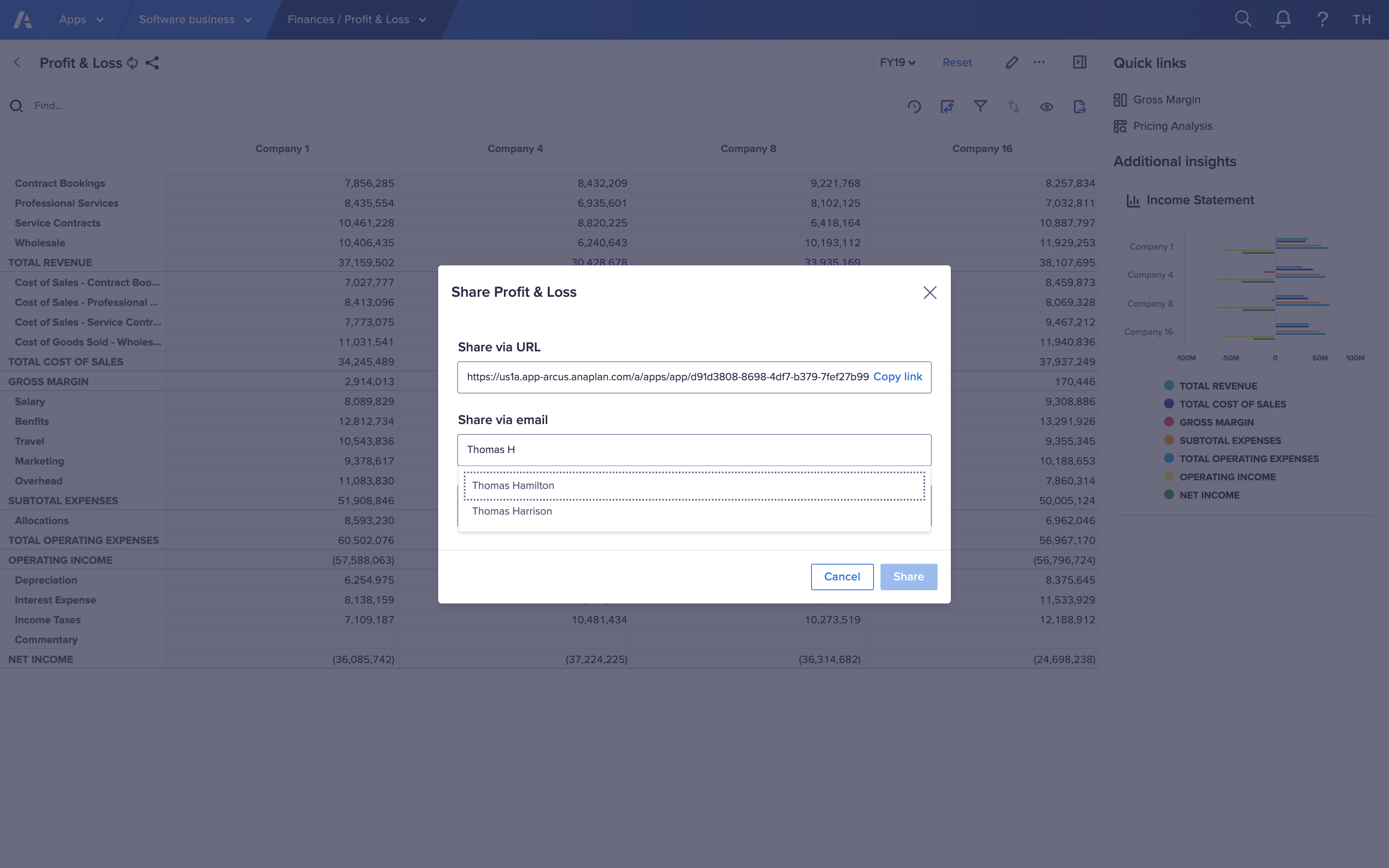
Task: Click the share icon beside page title
Action: [x=152, y=62]
